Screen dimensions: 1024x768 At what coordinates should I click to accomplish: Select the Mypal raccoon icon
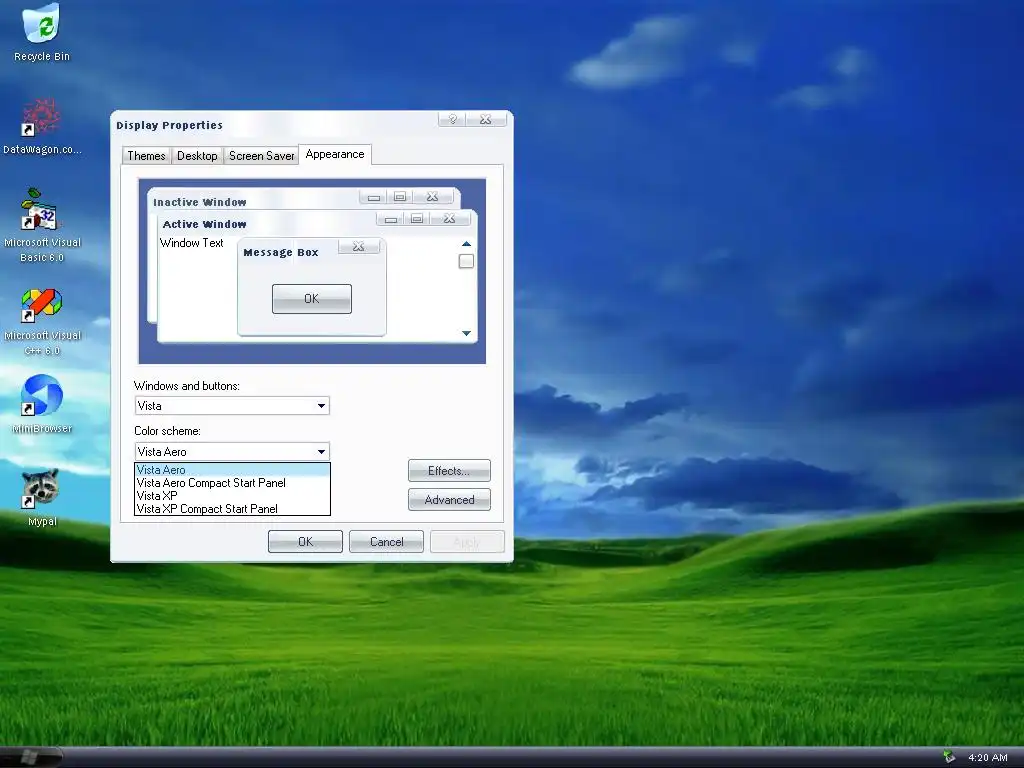coord(42,498)
